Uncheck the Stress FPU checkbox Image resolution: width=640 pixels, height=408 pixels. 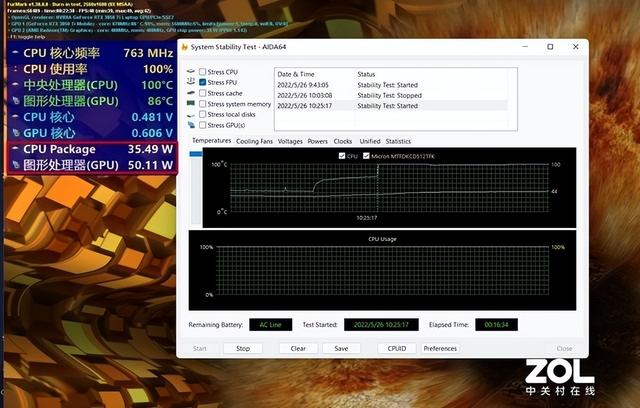click(x=203, y=83)
